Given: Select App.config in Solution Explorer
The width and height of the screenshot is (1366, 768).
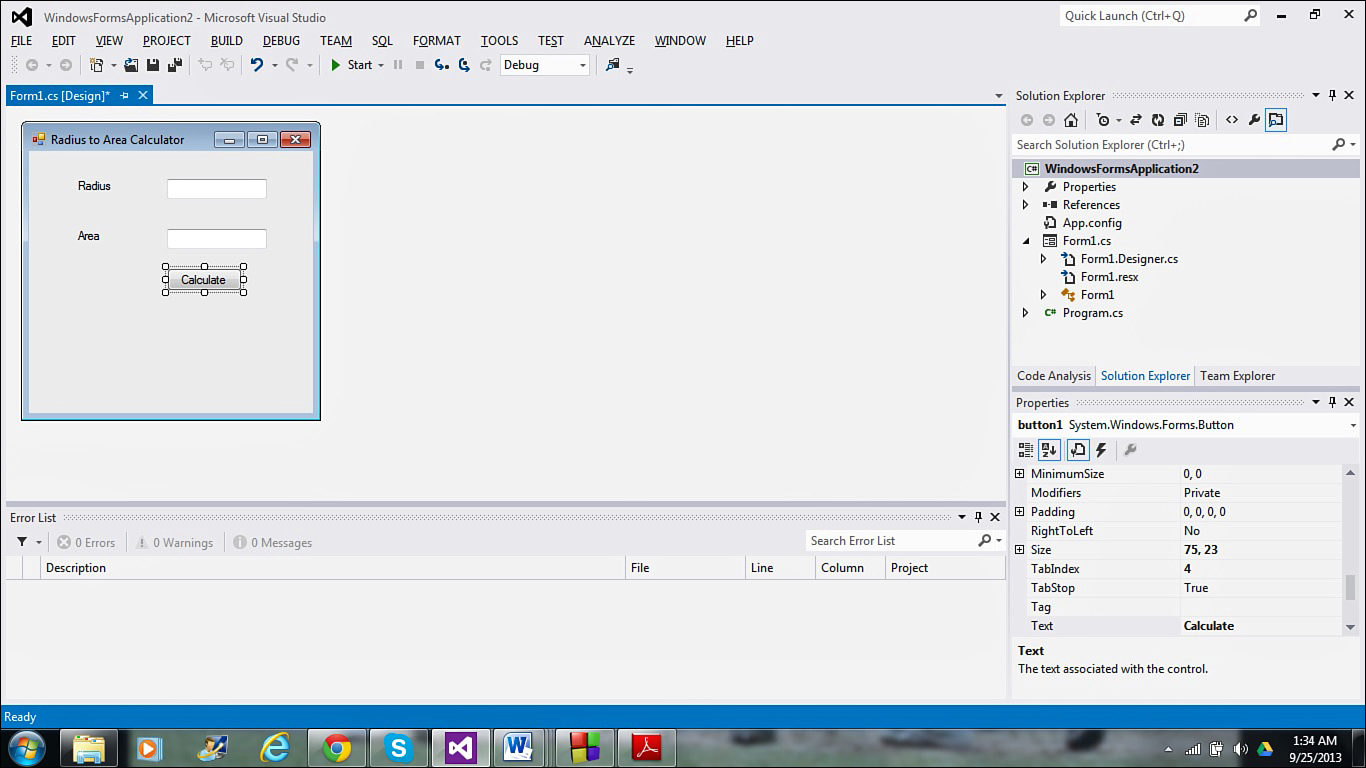Looking at the screenshot, I should [1092, 223].
